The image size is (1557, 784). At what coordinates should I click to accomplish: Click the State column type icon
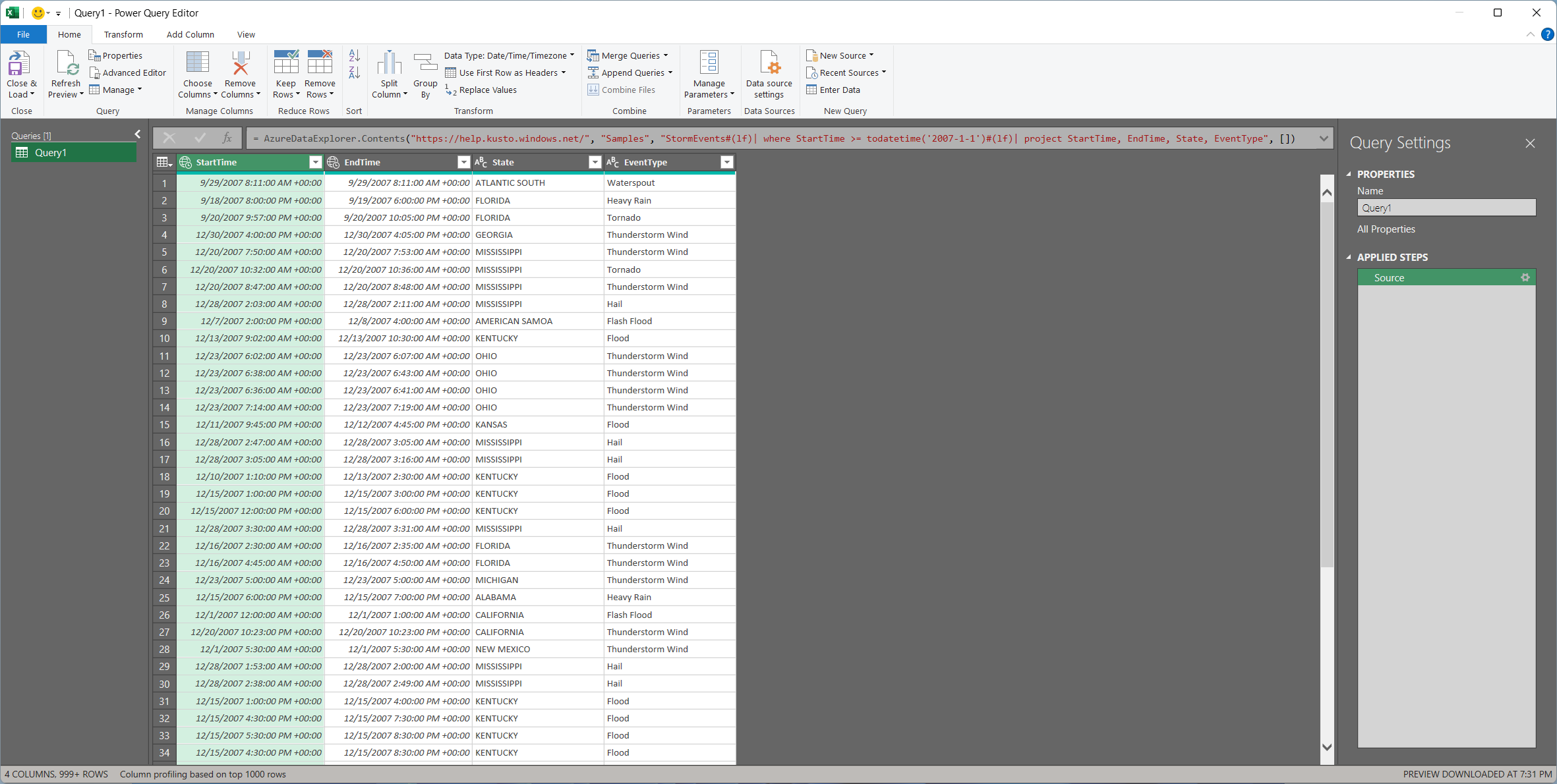pyautogui.click(x=481, y=163)
